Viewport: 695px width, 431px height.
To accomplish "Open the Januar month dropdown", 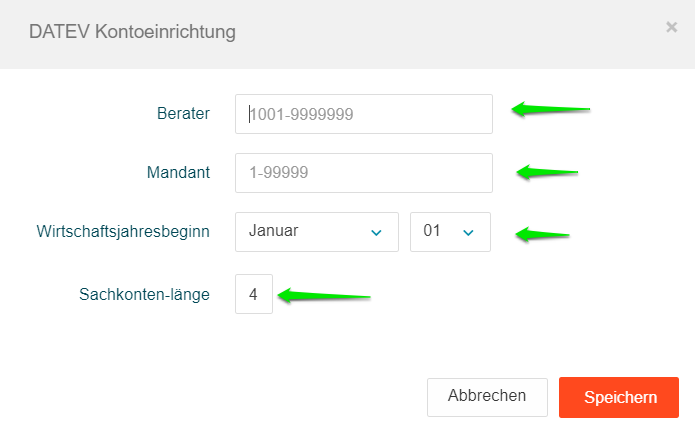I will [x=316, y=231].
